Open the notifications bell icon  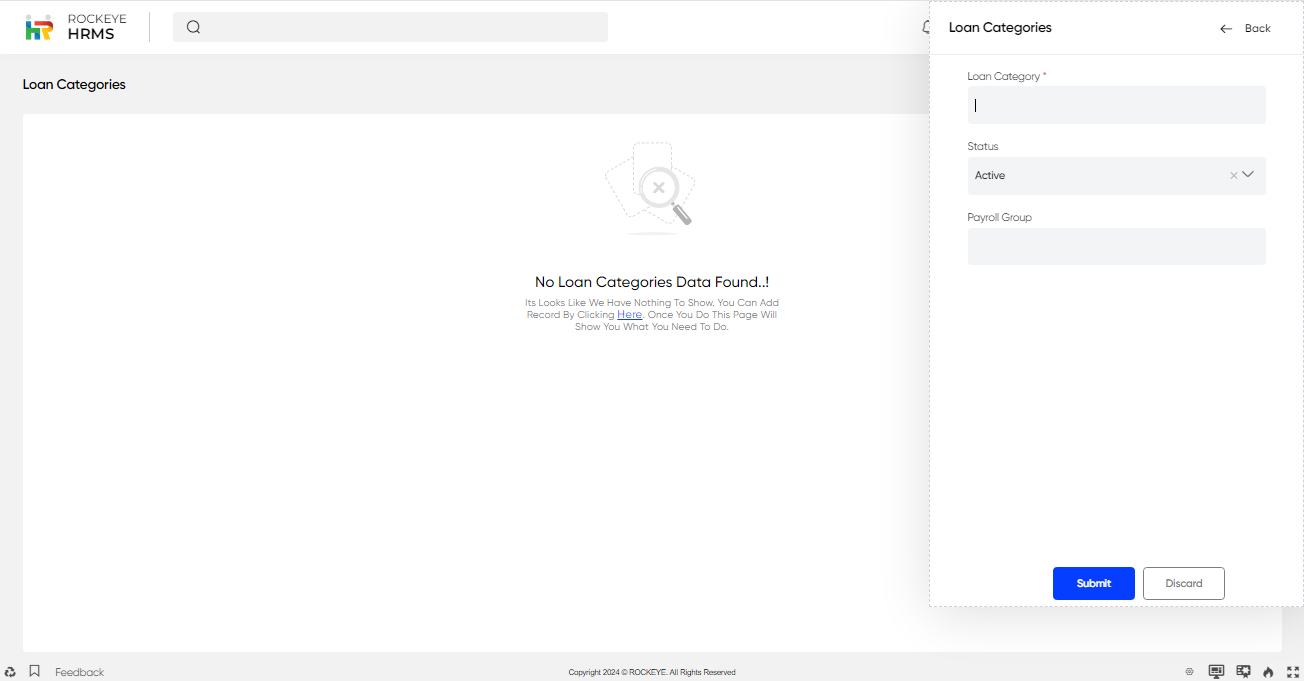[x=925, y=27]
